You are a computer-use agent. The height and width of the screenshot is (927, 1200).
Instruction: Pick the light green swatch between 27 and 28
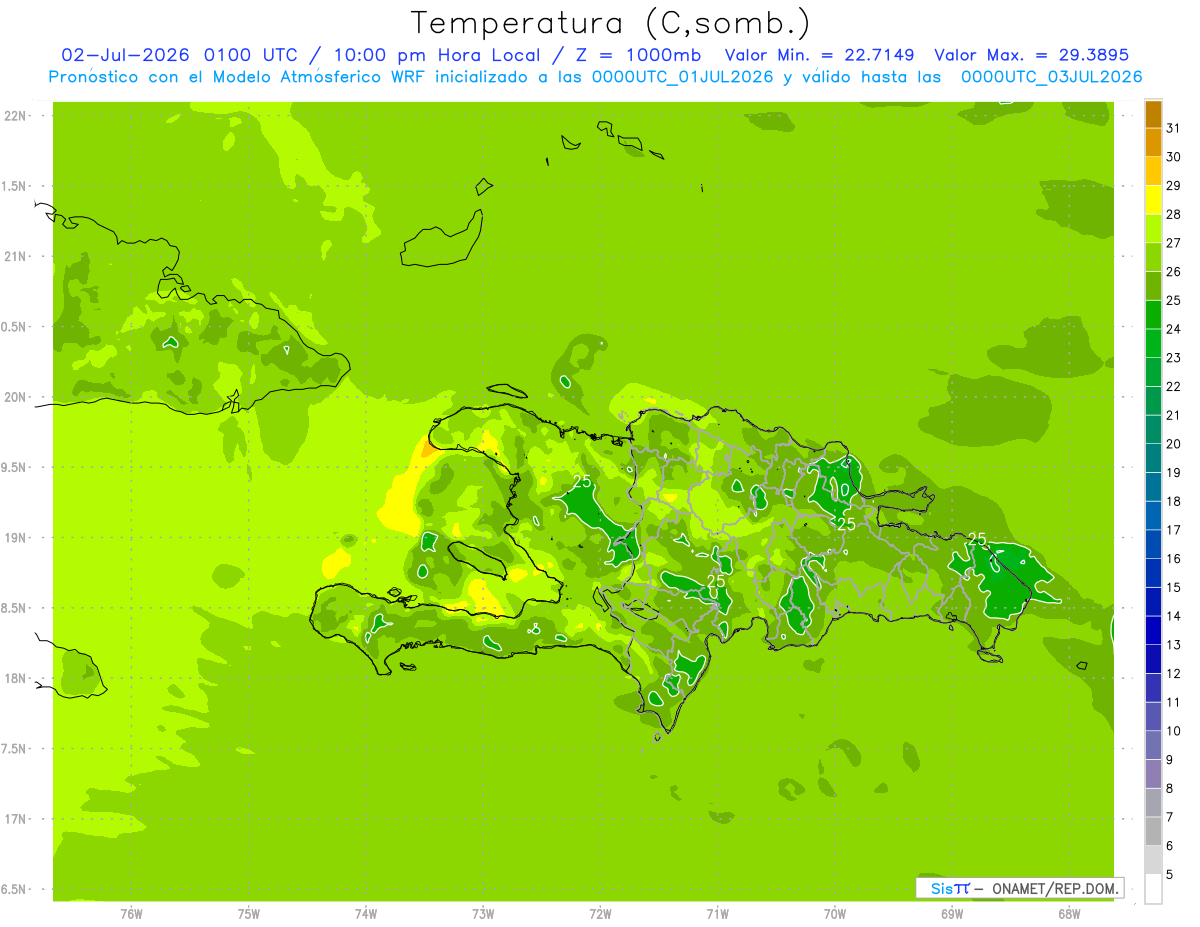[1153, 229]
